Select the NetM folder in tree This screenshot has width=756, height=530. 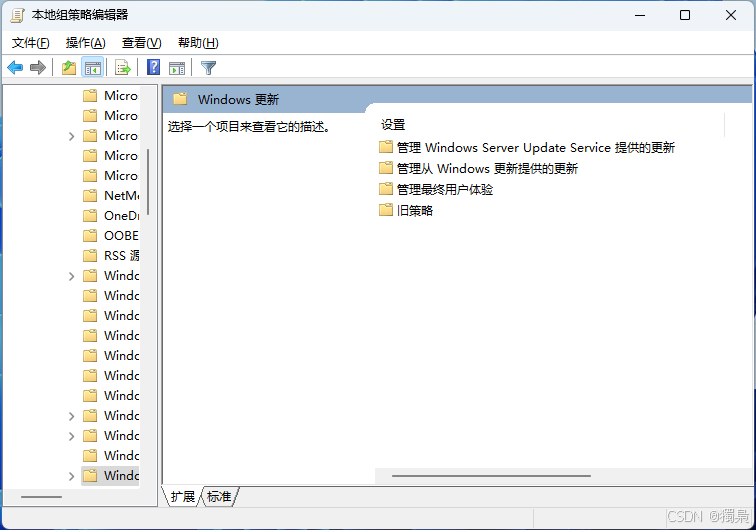click(110, 195)
